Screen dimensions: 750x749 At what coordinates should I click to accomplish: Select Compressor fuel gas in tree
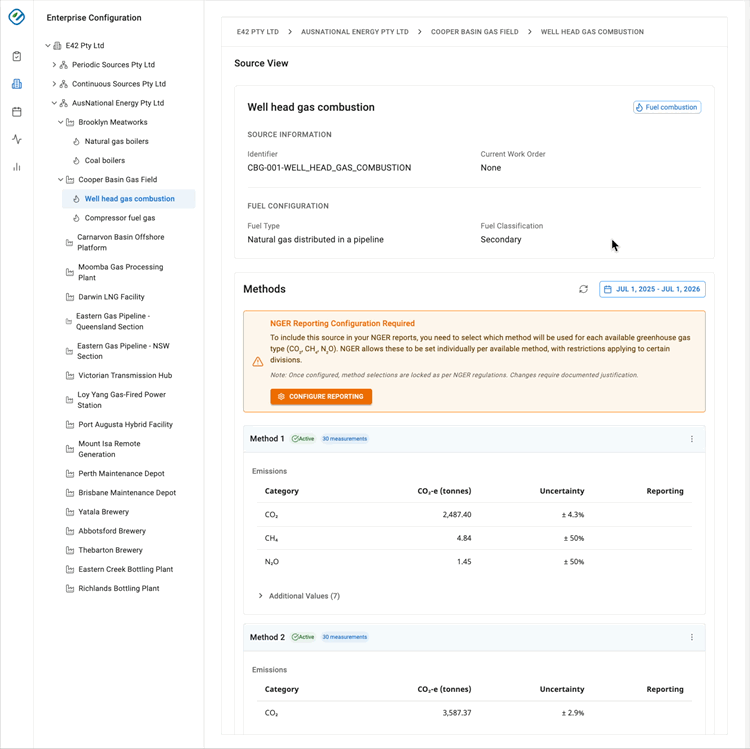[x=119, y=218]
